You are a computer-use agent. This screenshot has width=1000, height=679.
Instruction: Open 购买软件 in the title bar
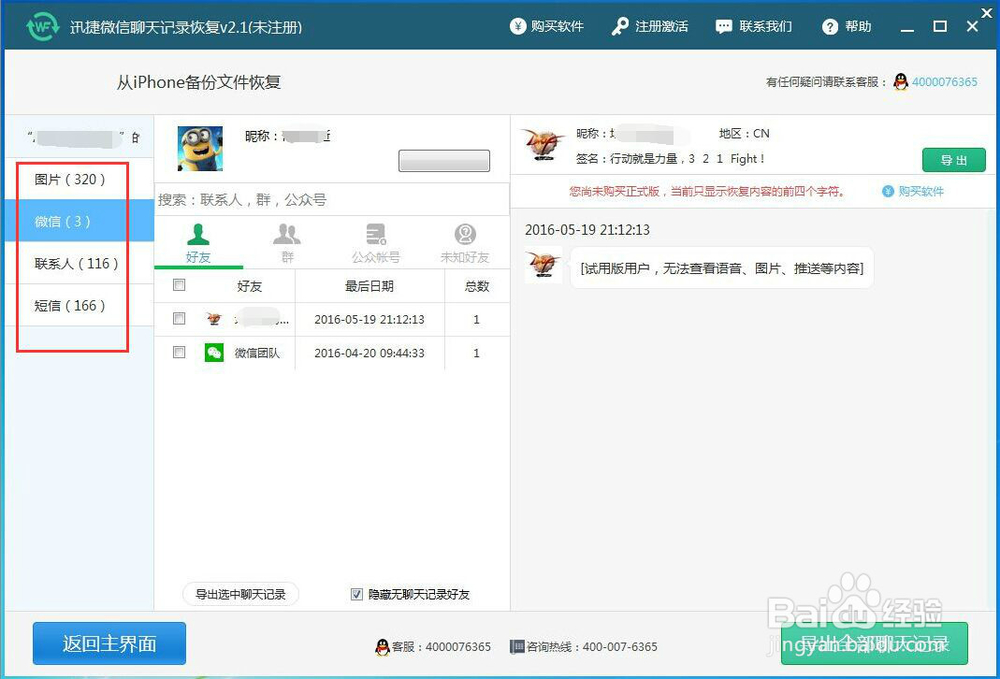pyautogui.click(x=547, y=26)
